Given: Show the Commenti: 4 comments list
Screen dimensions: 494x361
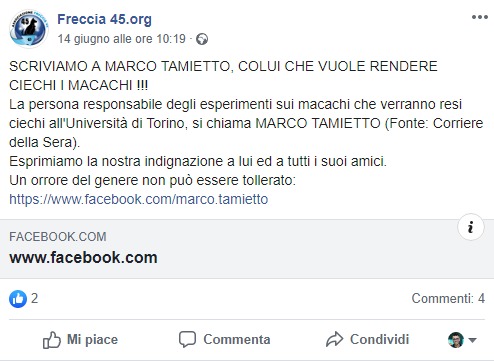Looking at the screenshot, I should (x=448, y=298).
